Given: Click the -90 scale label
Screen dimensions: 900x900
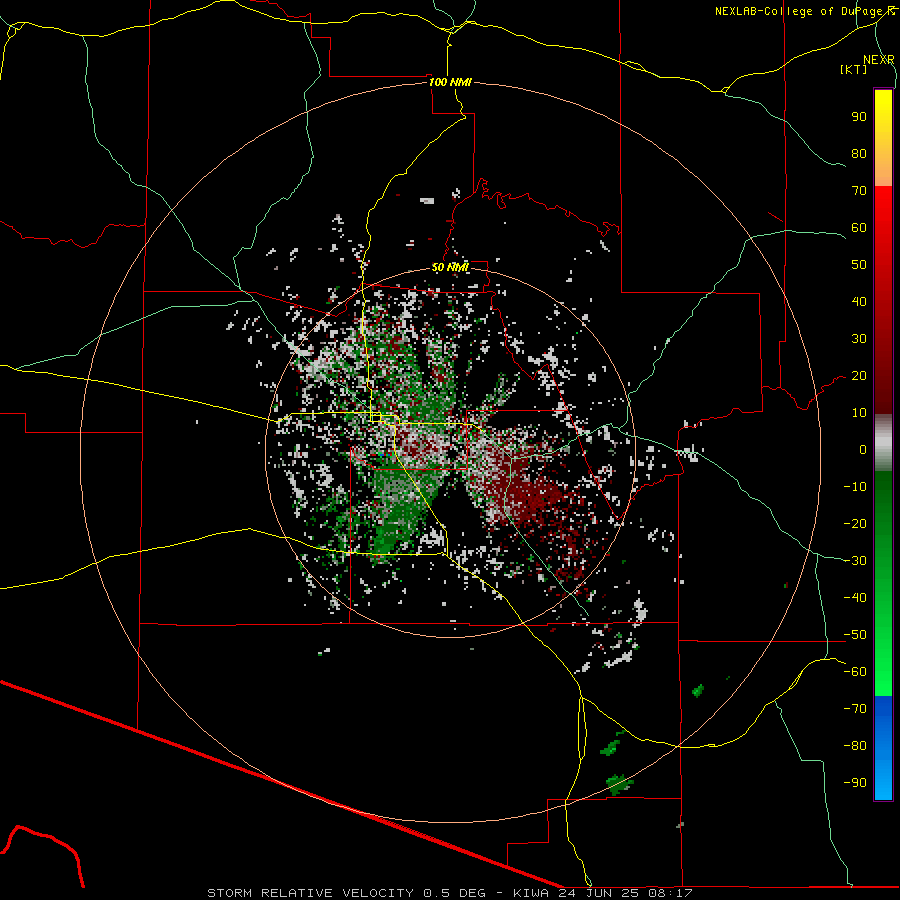Looking at the screenshot, I should tap(855, 783).
